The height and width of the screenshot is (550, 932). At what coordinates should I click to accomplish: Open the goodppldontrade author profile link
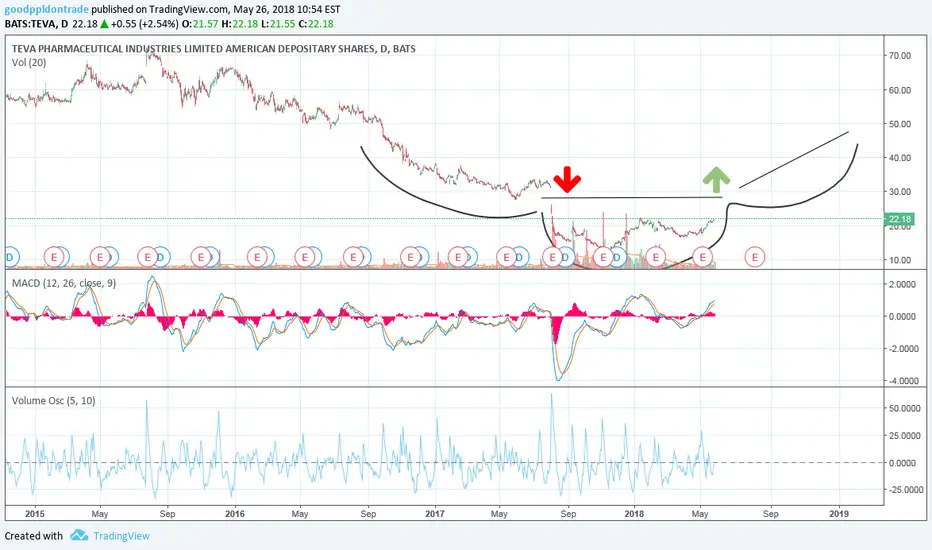(x=47, y=10)
